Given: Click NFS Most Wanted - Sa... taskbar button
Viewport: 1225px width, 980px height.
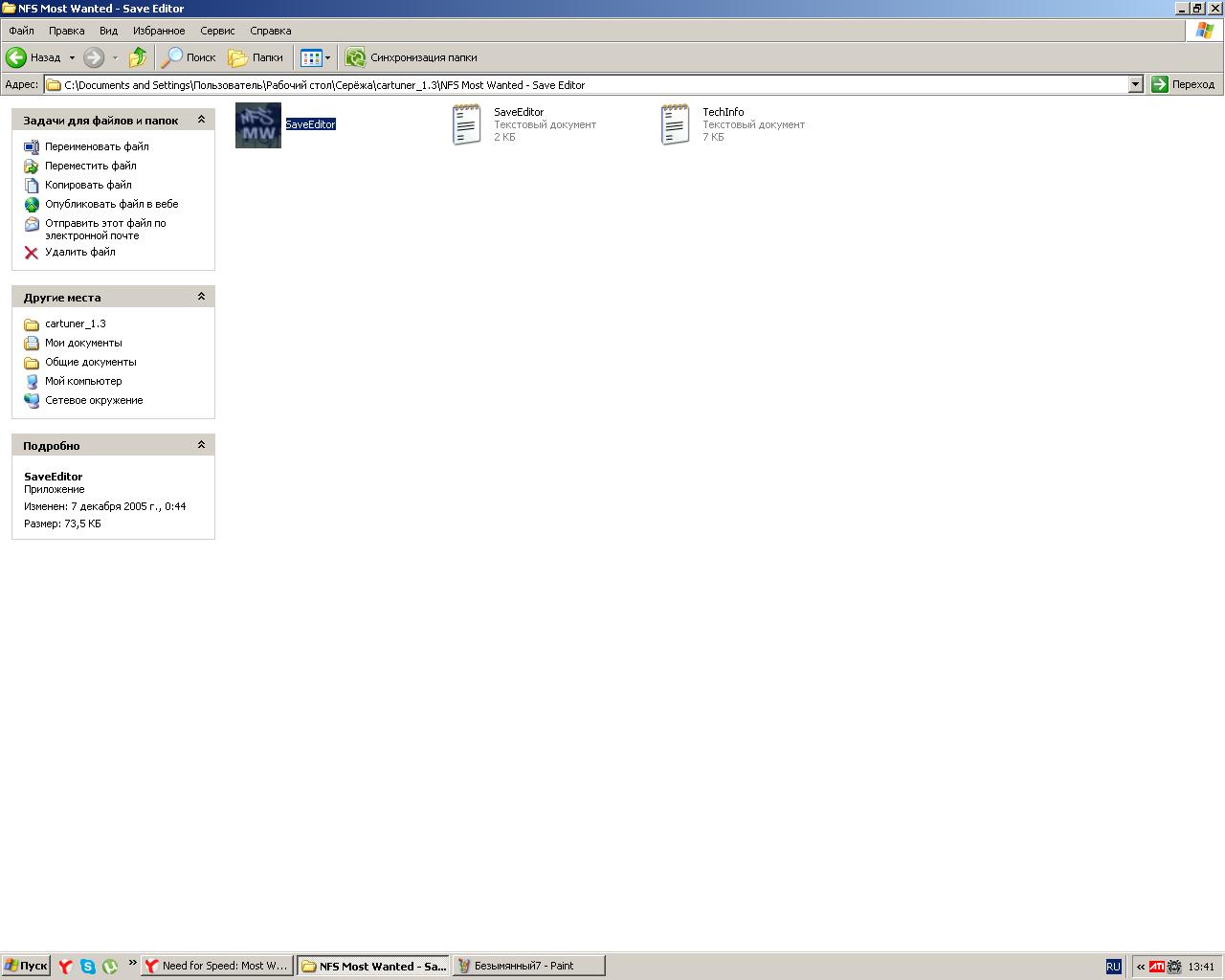Looking at the screenshot, I should point(373,966).
